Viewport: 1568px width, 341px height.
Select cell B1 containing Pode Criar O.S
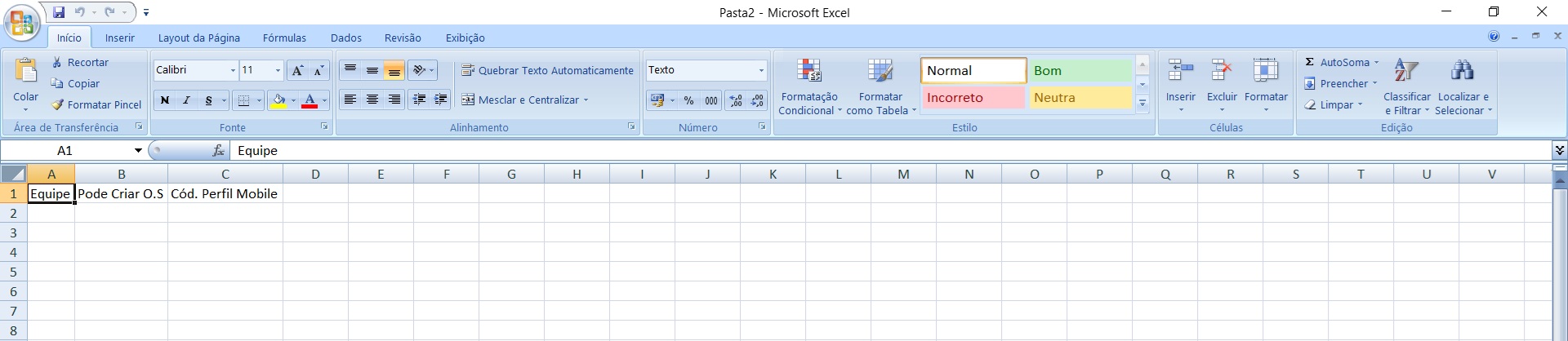click(x=121, y=194)
